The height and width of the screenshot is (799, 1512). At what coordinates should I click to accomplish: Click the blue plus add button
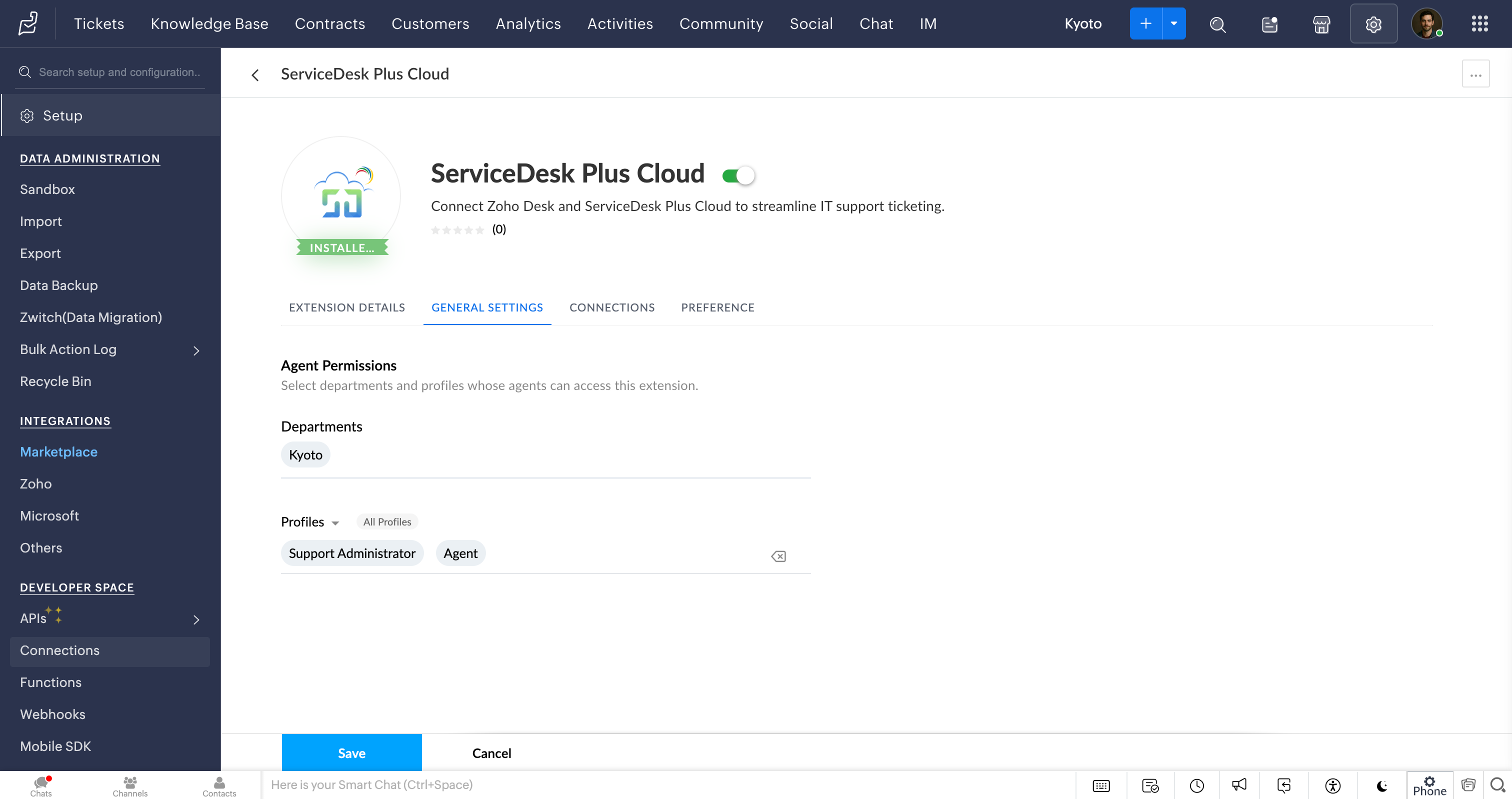point(1145,23)
